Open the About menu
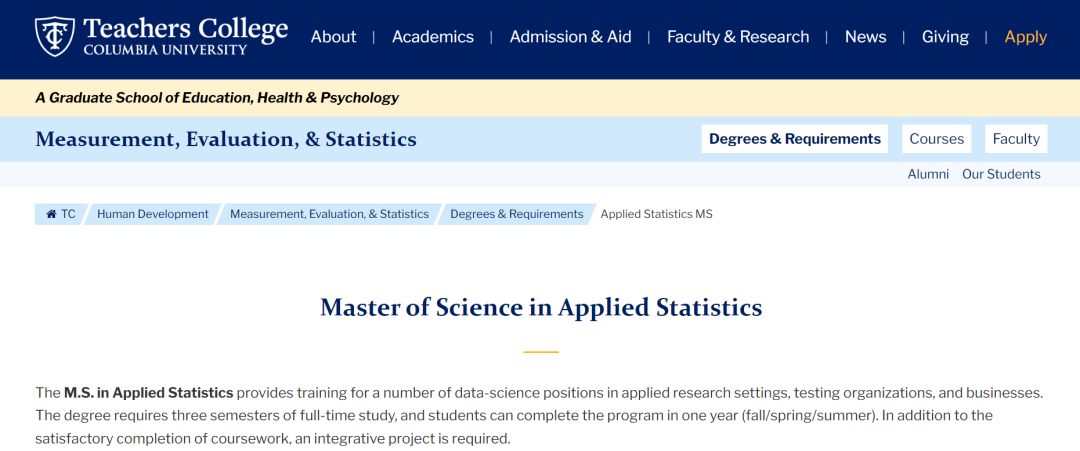Image resolution: width=1080 pixels, height=451 pixels. [333, 37]
